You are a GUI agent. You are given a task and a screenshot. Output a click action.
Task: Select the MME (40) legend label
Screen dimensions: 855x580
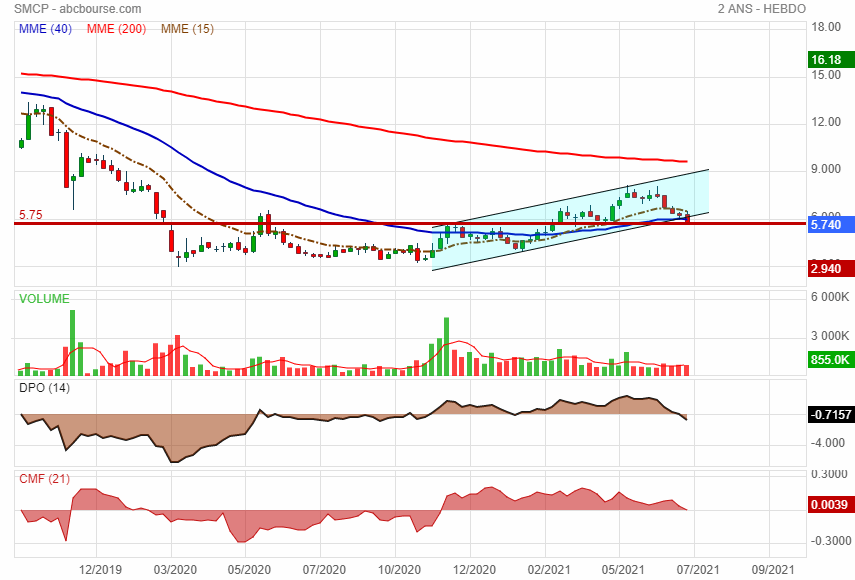45,29
